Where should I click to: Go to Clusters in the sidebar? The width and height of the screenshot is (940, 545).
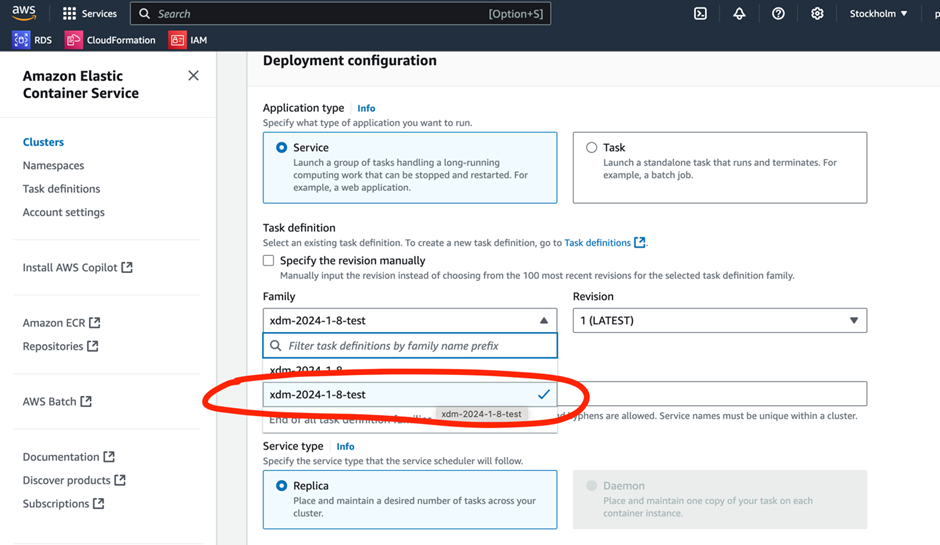click(x=43, y=141)
